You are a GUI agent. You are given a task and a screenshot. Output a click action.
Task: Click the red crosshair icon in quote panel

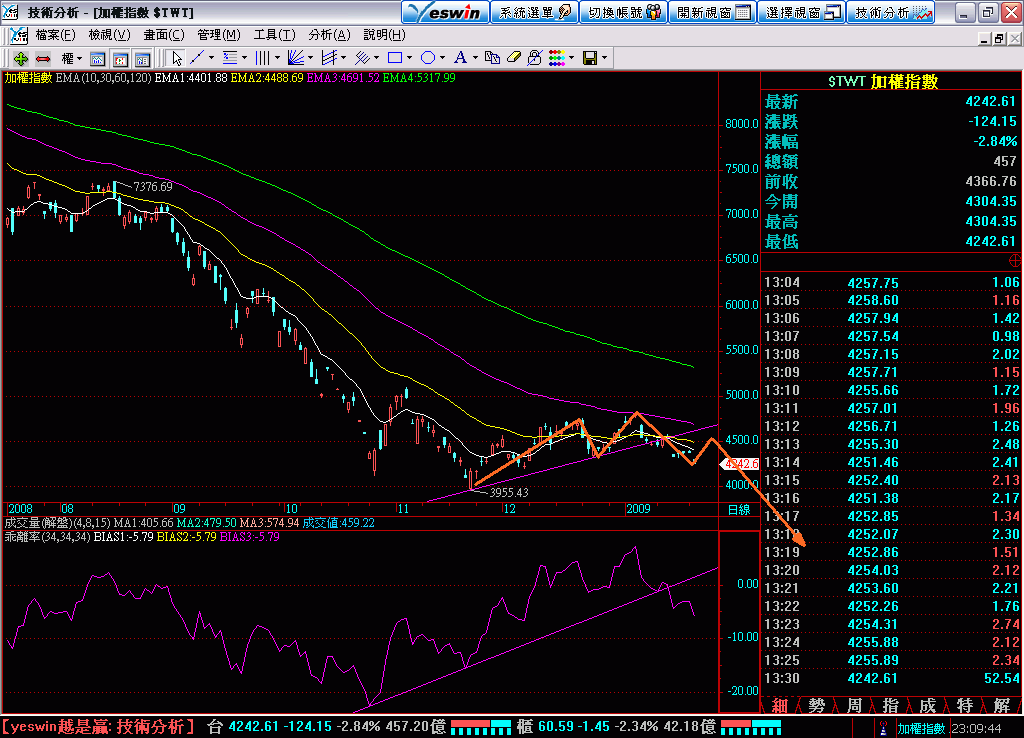click(x=1014, y=261)
